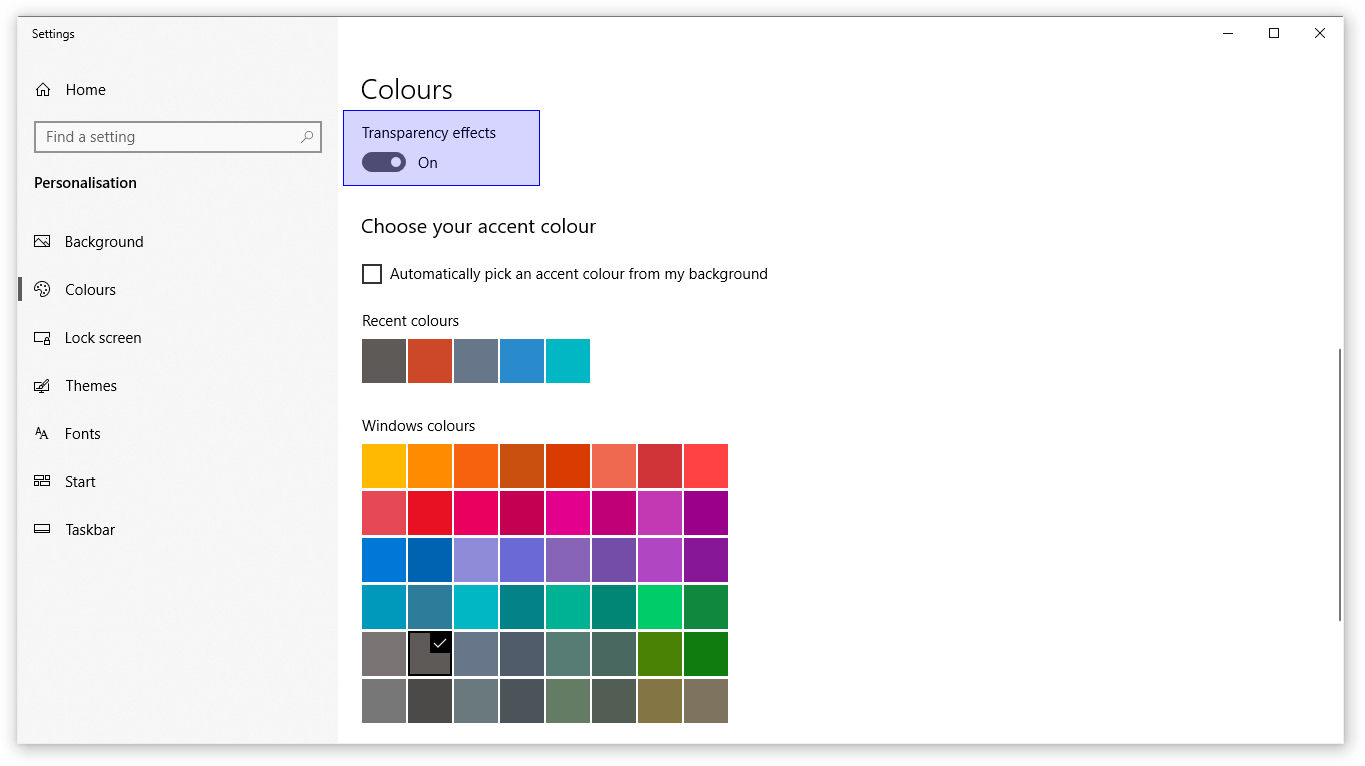1365x766 pixels.
Task: Click the Recent colours label
Action: point(411,321)
